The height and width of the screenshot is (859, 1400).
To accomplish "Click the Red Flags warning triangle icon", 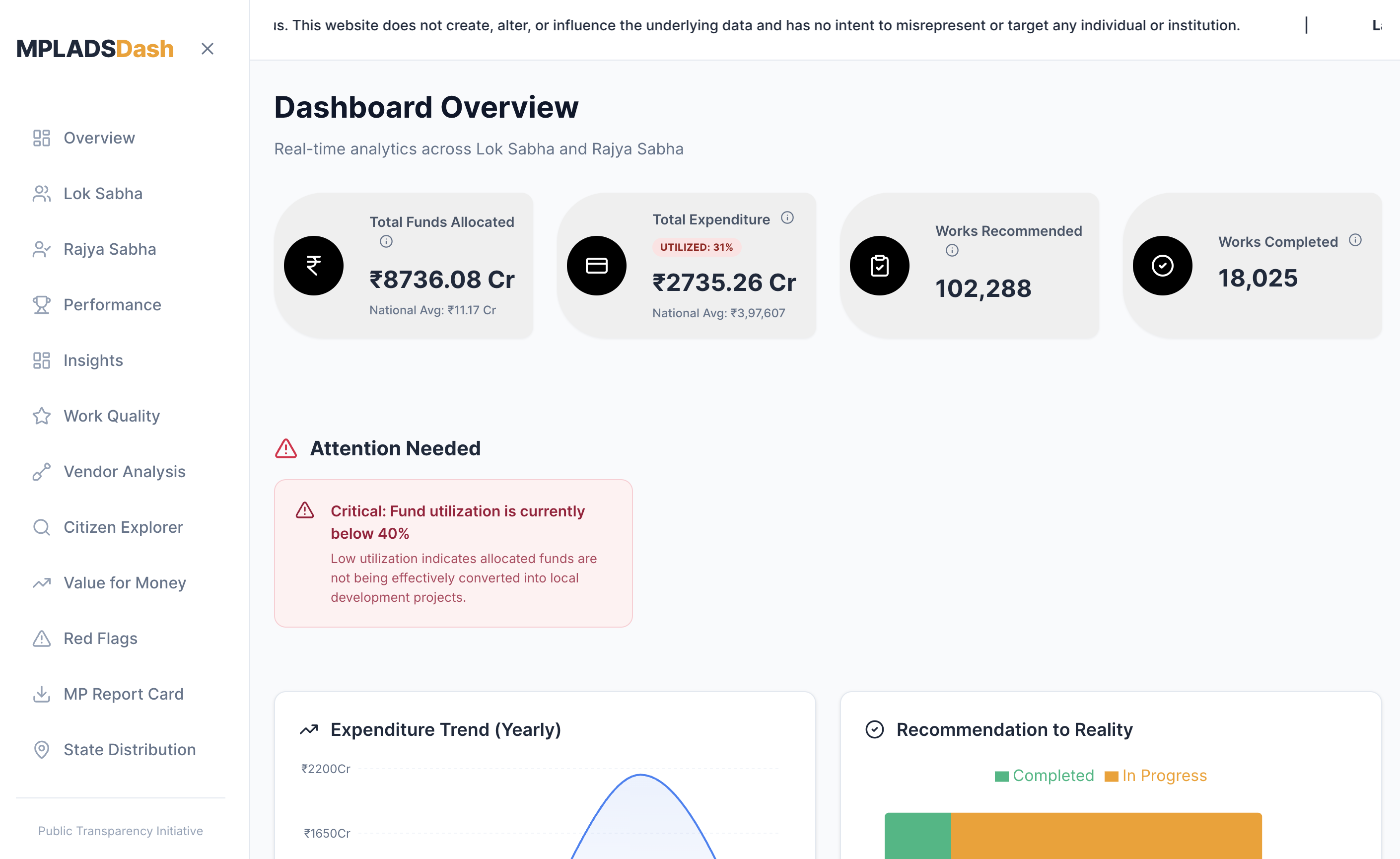I will 41,638.
